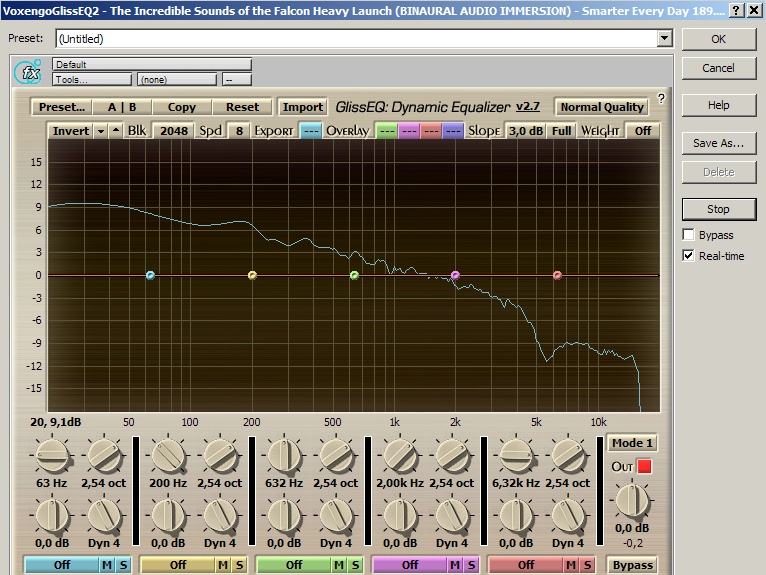The image size is (766, 575).
Task: Select the green overlay spectrum slot
Action: pyautogui.click(x=386, y=131)
